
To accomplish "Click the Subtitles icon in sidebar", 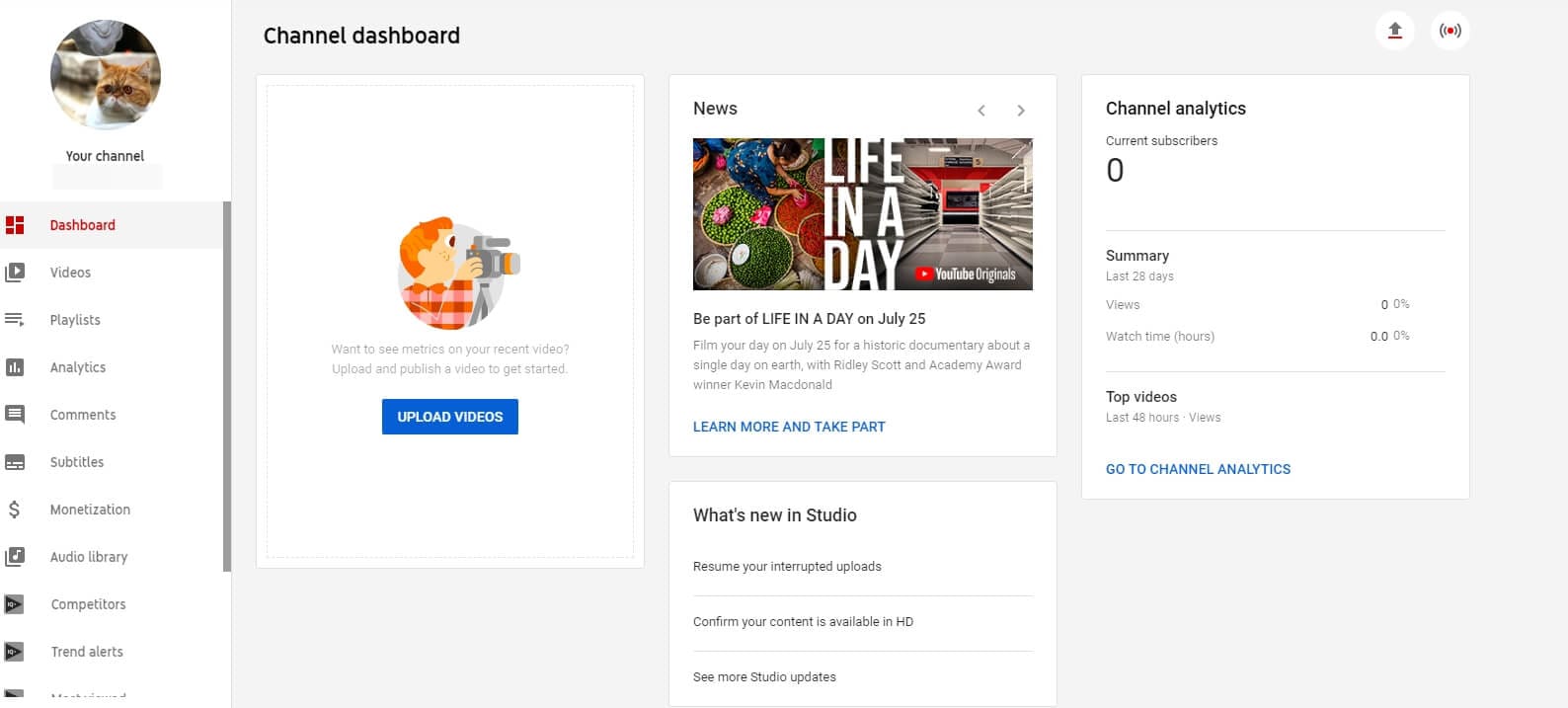I will point(15,462).
